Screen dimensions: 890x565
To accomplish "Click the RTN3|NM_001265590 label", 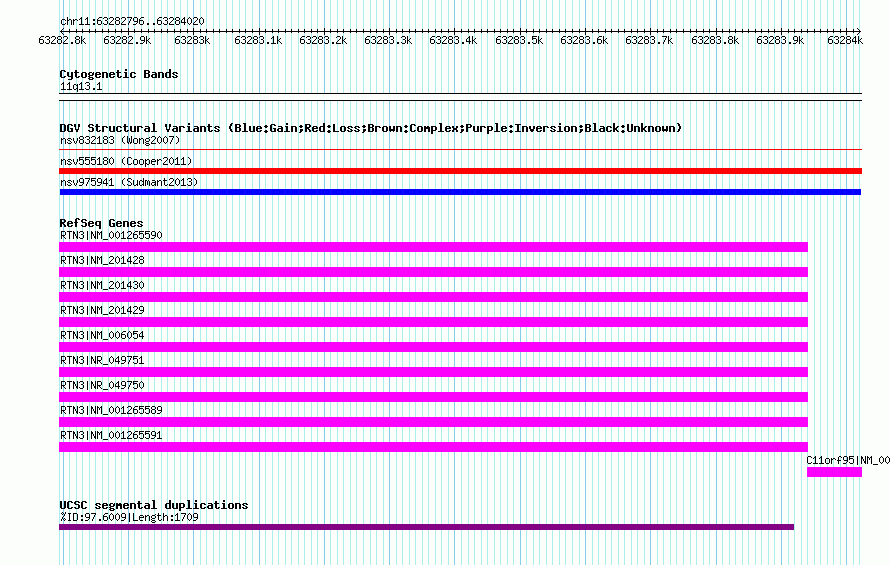I will point(111,235).
